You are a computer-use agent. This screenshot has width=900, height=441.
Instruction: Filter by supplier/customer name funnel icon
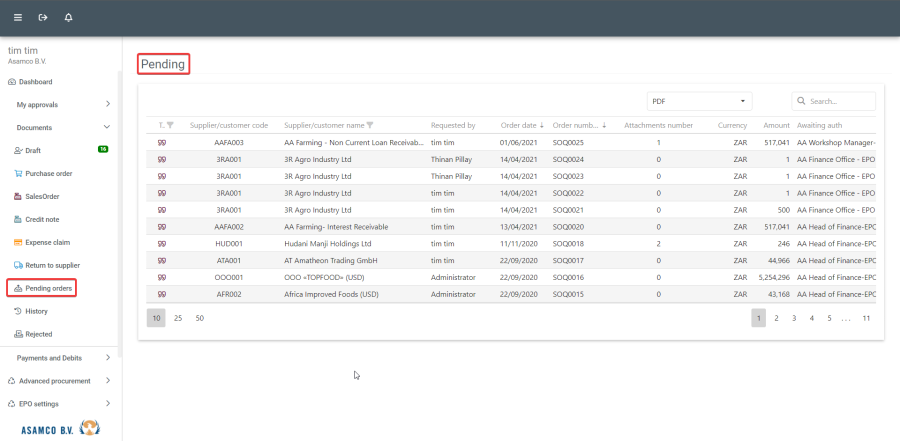pos(370,125)
